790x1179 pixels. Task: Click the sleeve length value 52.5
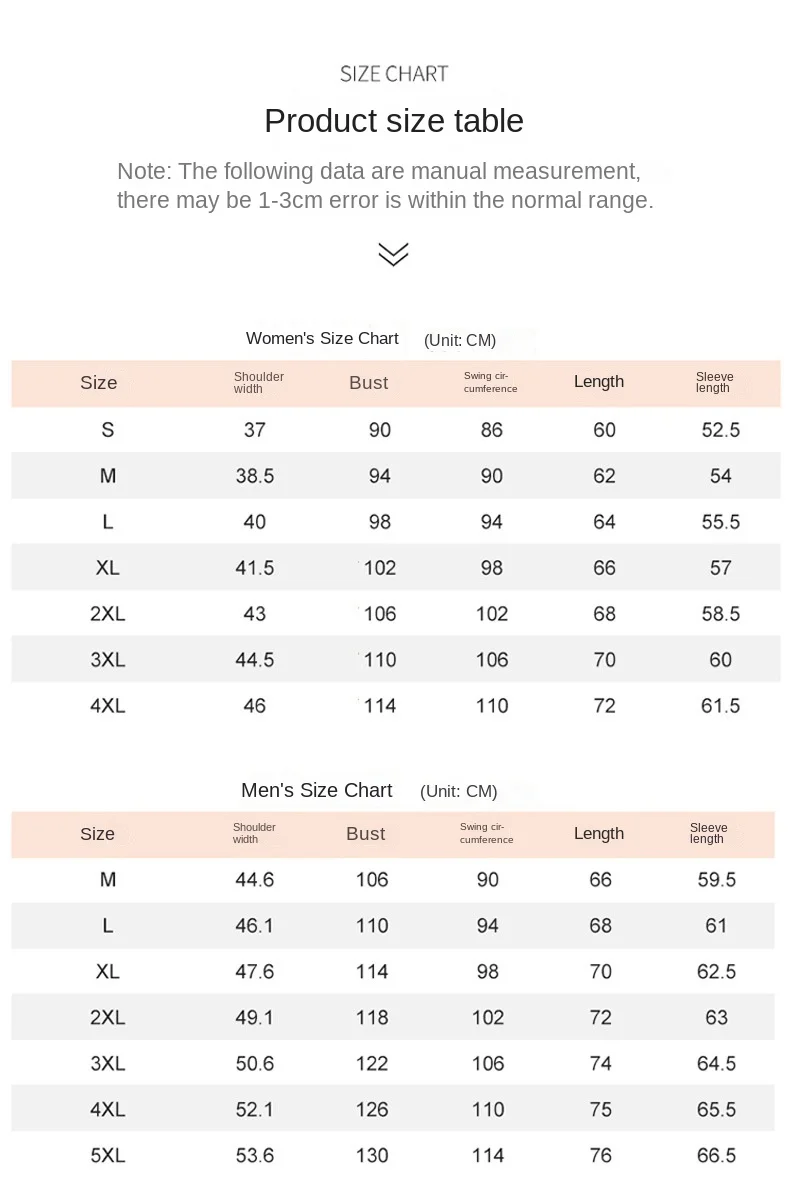[721, 430]
